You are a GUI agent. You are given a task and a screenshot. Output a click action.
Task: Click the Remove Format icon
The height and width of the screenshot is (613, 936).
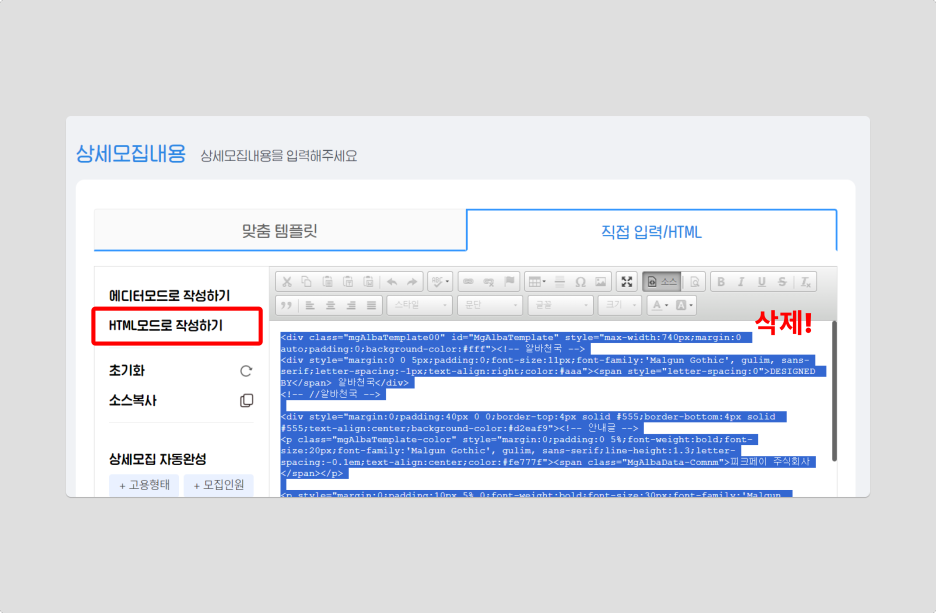(x=805, y=282)
